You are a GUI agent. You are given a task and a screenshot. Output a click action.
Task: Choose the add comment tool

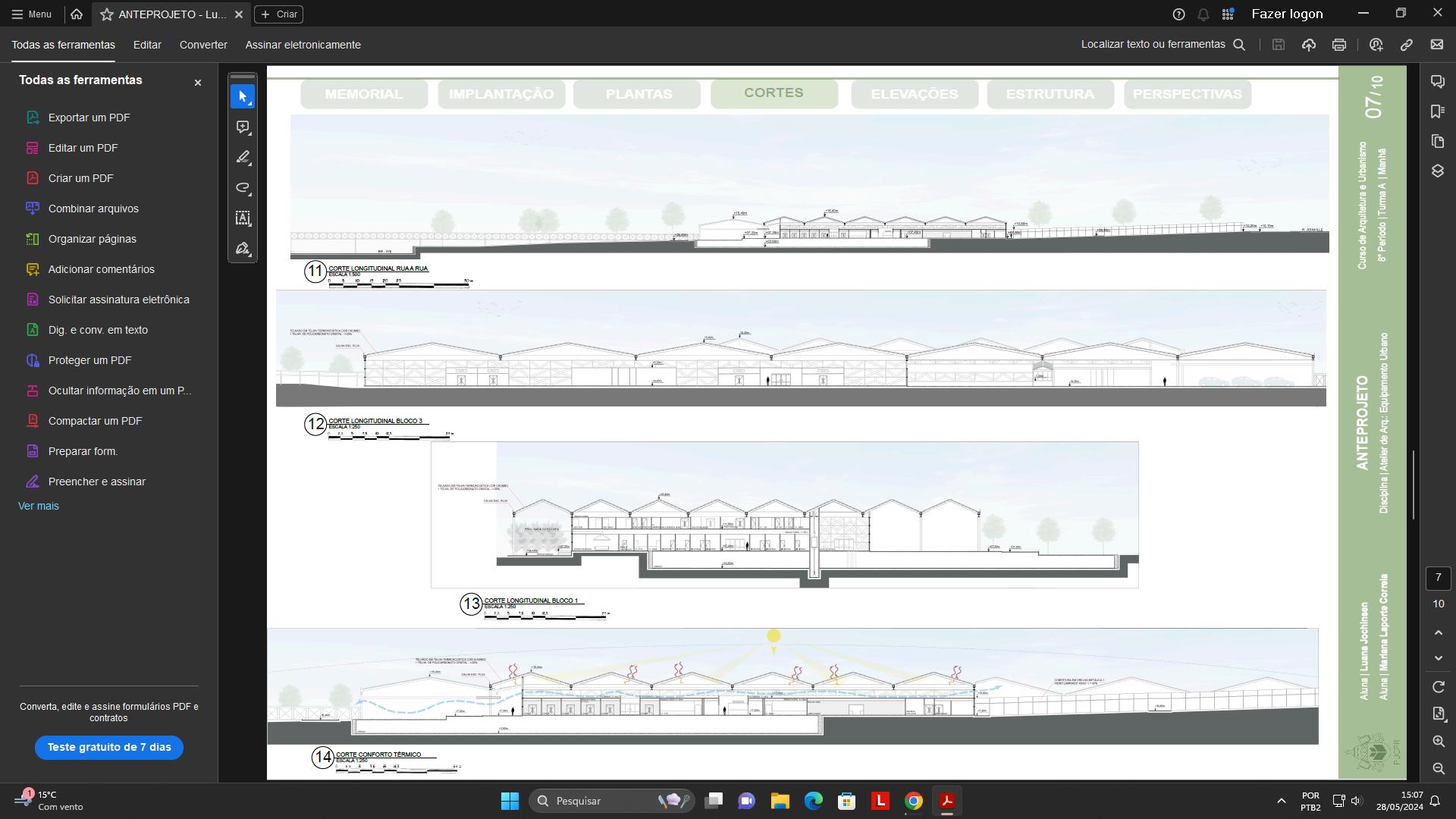pos(243,127)
